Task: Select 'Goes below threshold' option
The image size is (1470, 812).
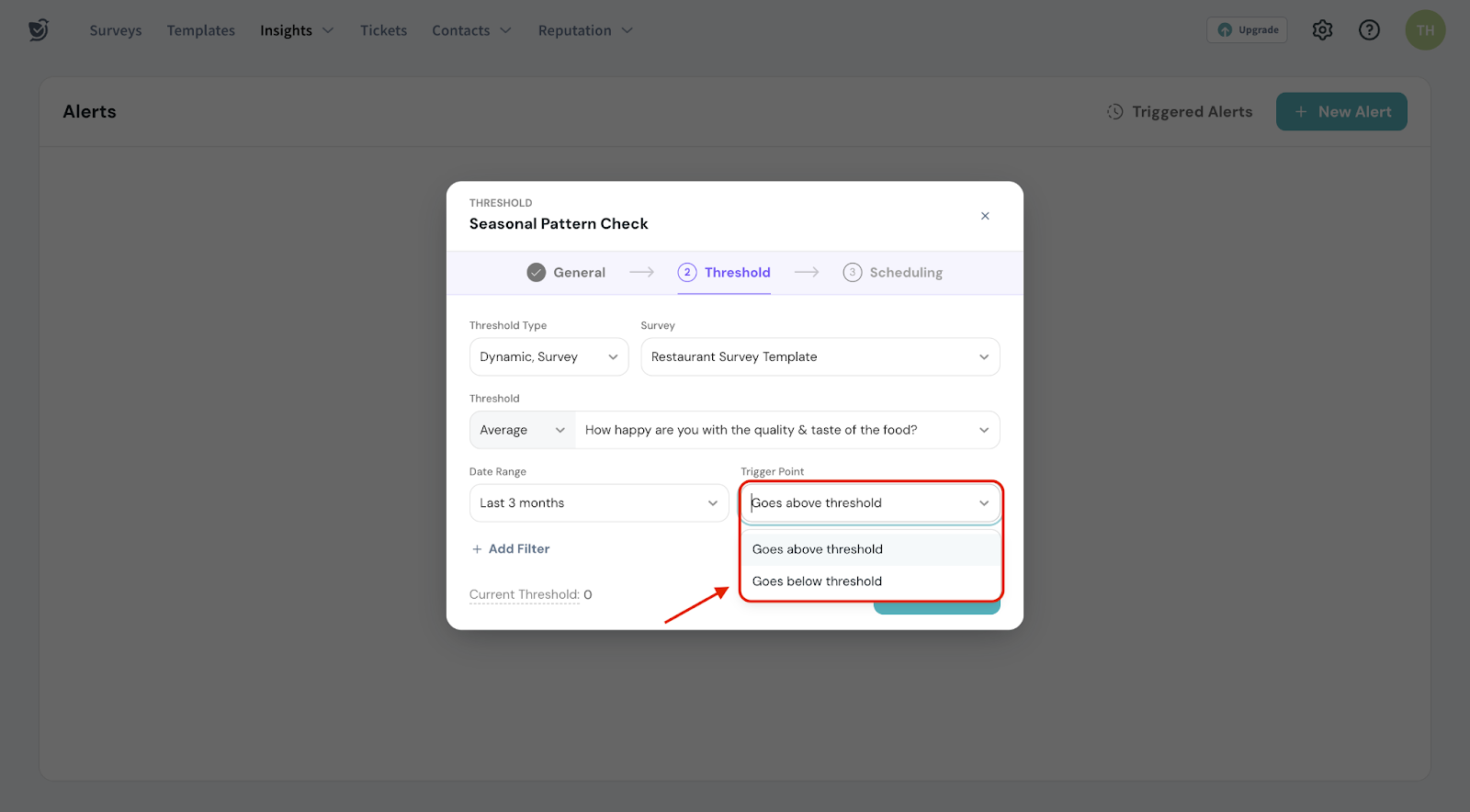Action: click(817, 581)
